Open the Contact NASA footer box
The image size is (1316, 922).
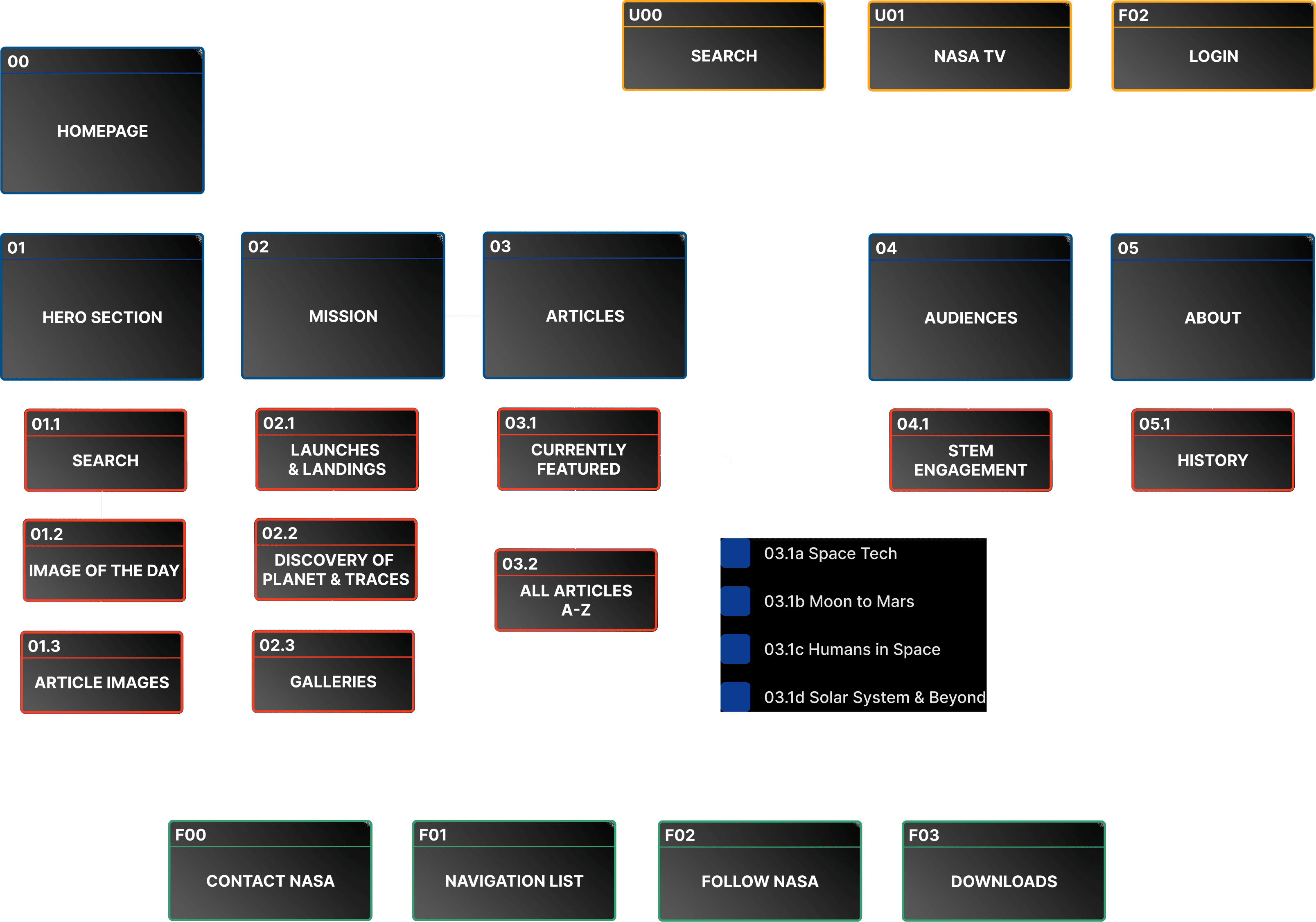click(270, 880)
